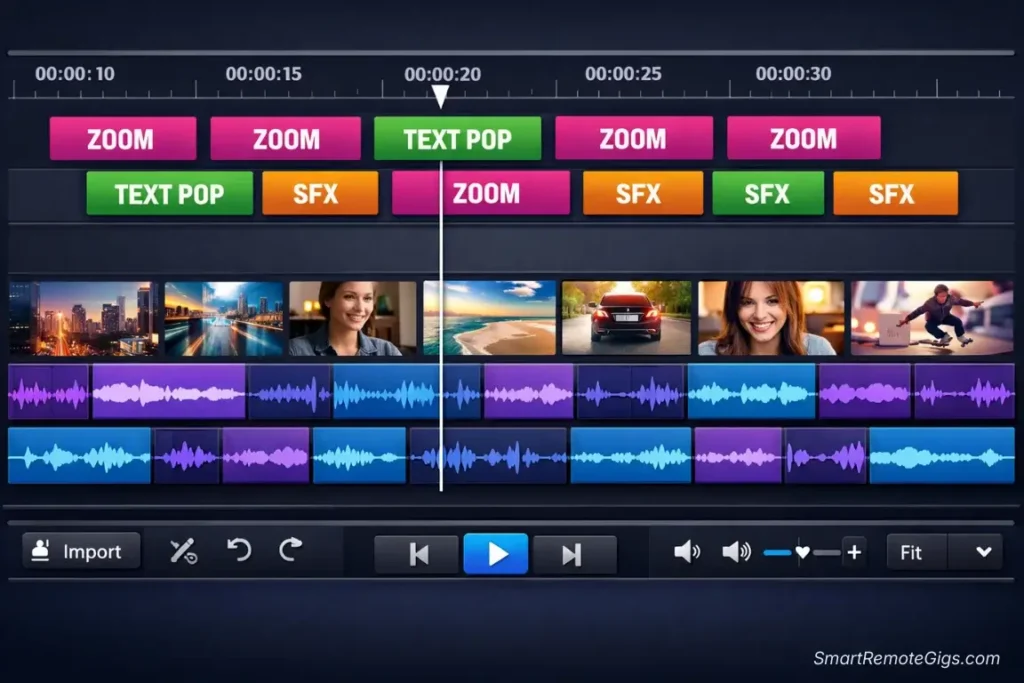Click the plus icon to increase volume
Screen dimensions: 1024x683
tap(854, 551)
